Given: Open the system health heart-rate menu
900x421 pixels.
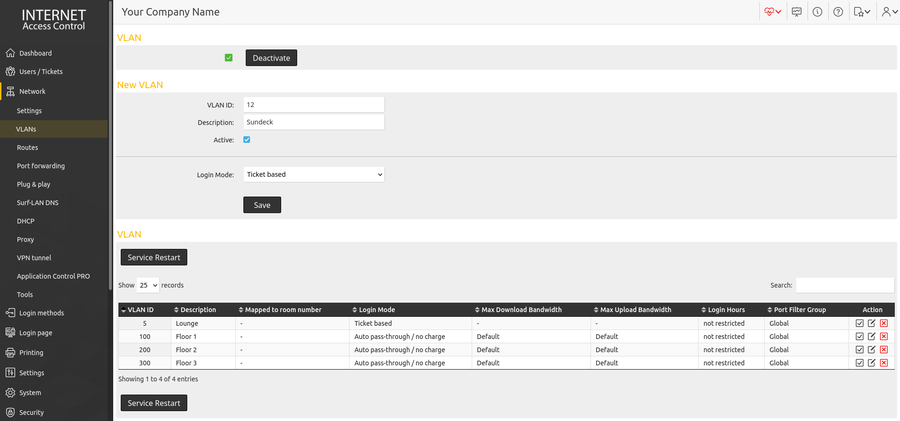Looking at the screenshot, I should [x=773, y=11].
